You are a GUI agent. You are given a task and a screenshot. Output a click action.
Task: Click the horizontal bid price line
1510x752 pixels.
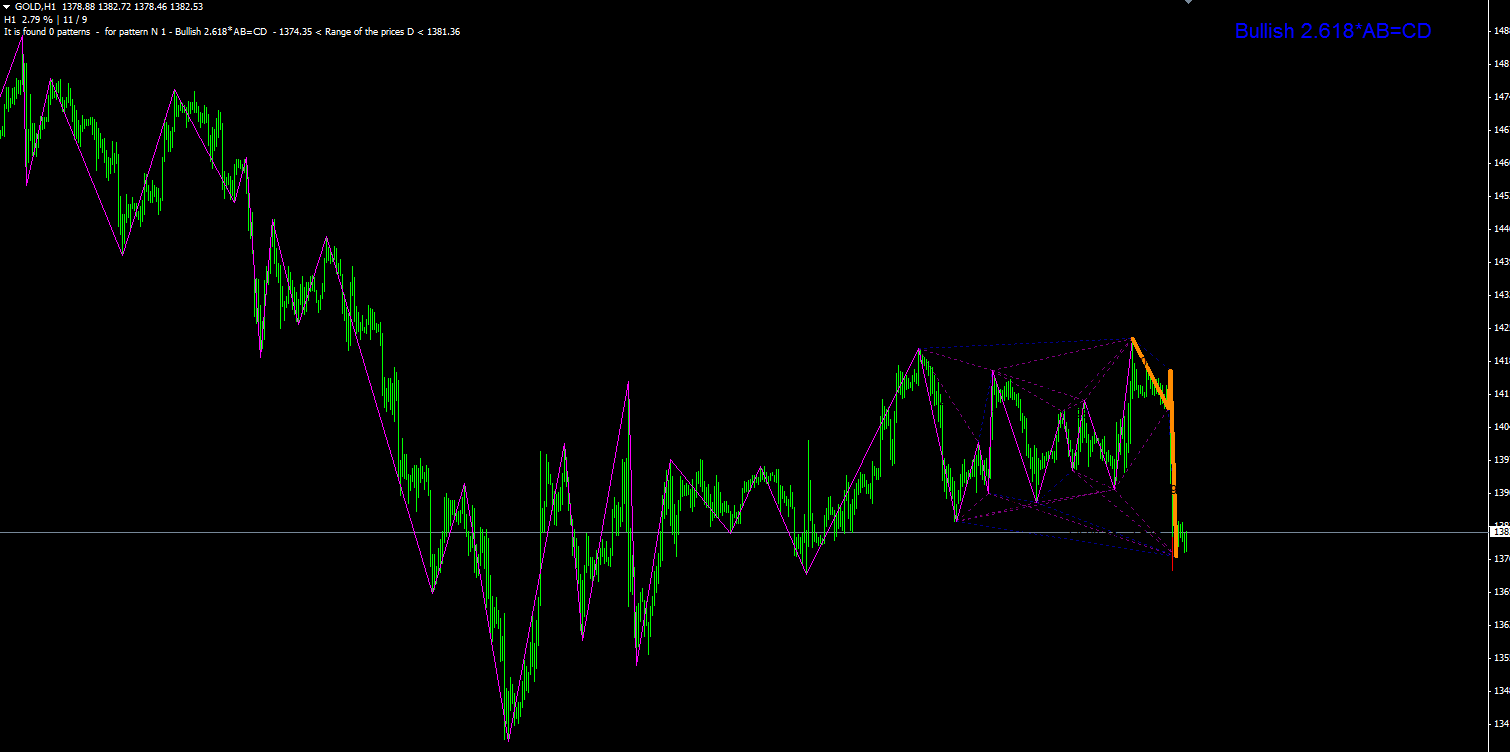(x=745, y=532)
